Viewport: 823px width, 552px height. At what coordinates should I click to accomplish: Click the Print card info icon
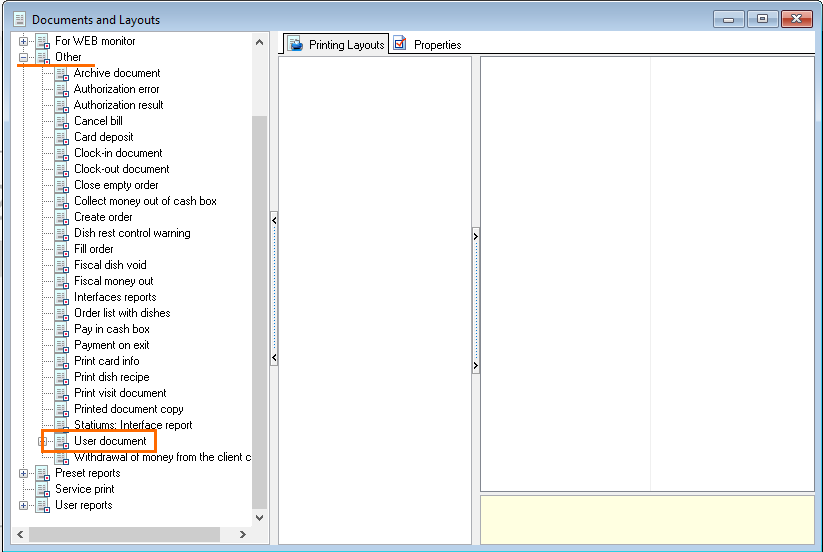(x=62, y=362)
